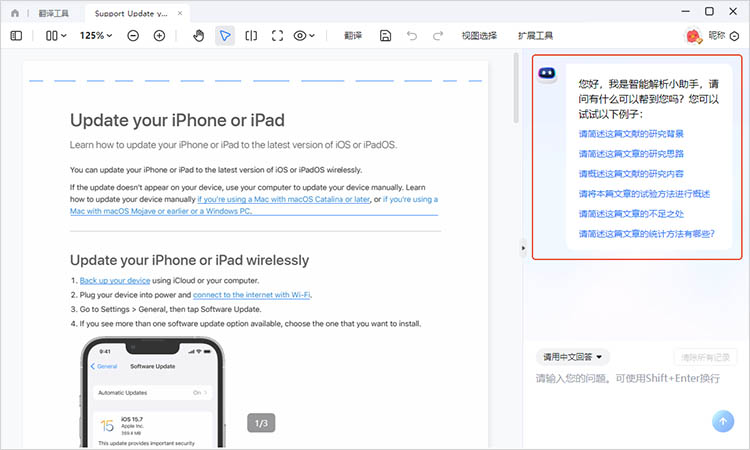Click heading Update your iPhone or iPad wirelessly
750x450 pixels.
tap(189, 260)
